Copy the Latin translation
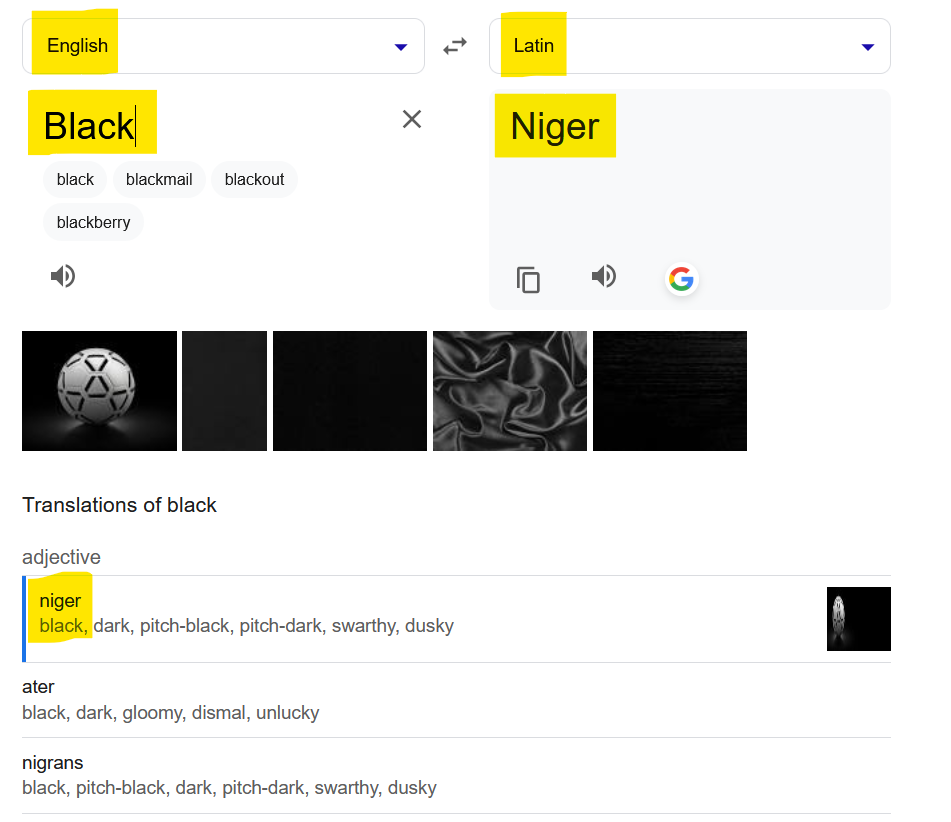The image size is (951, 822). tap(528, 280)
